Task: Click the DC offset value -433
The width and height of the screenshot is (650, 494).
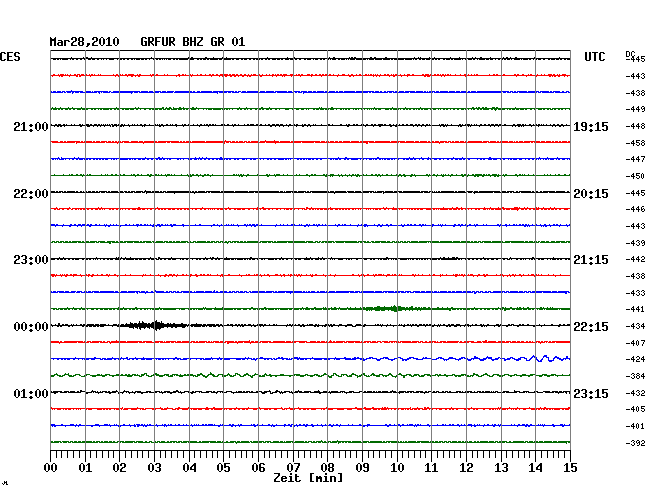Action: pos(635,293)
